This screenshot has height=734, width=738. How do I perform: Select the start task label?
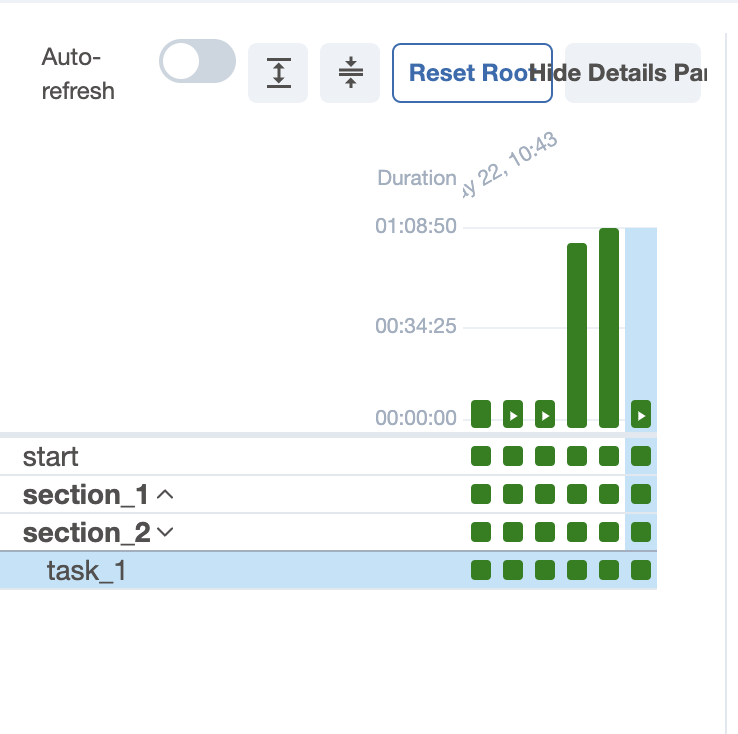tap(51, 457)
